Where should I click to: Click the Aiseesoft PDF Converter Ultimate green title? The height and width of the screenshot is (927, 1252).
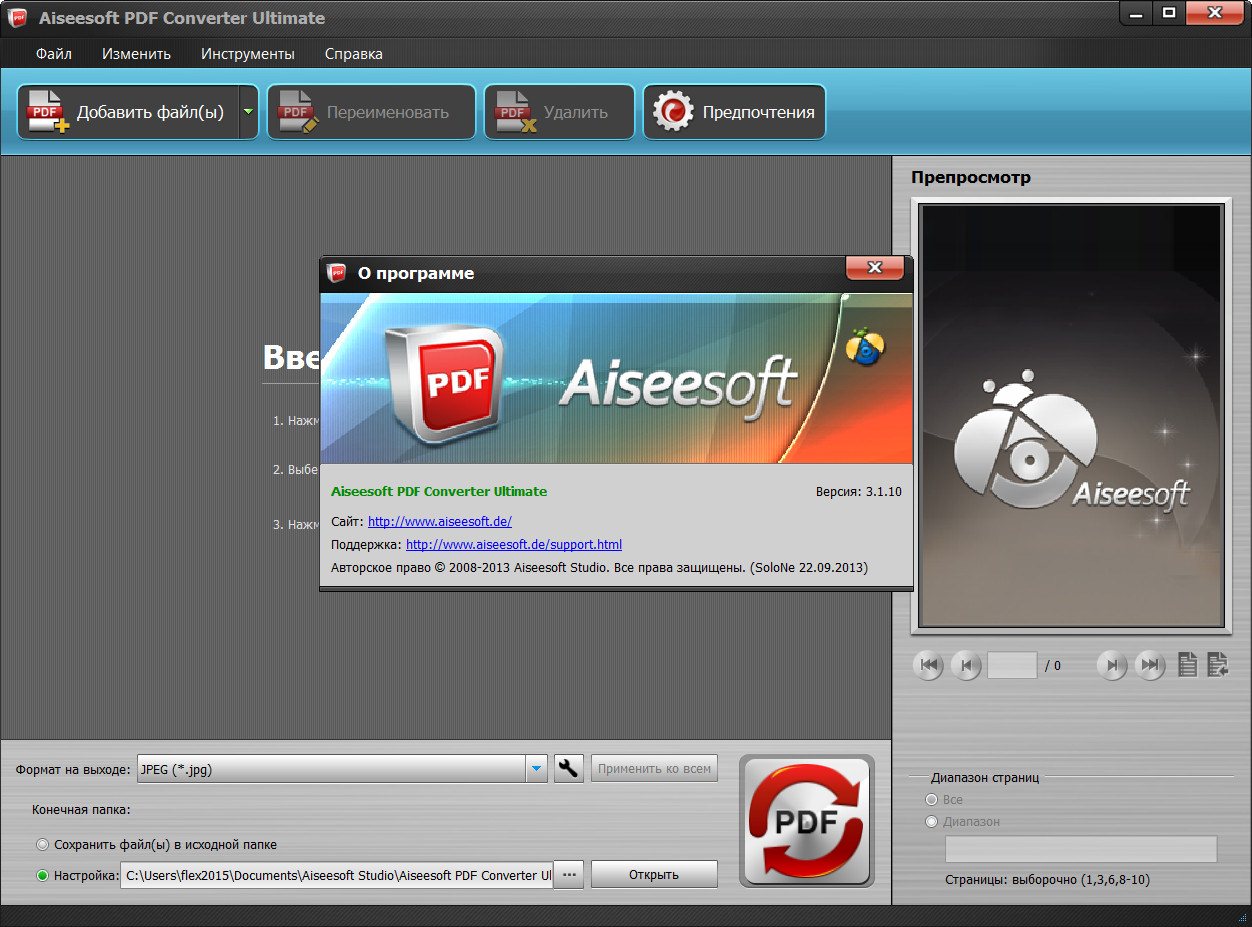[439, 491]
